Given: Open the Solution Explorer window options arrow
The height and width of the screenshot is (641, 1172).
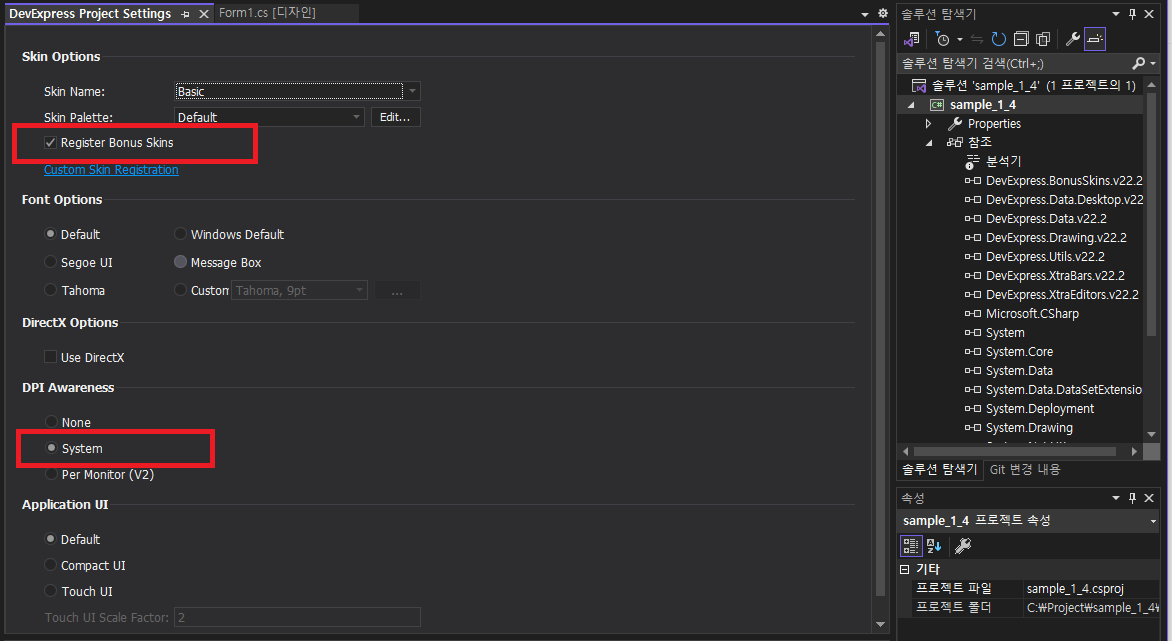Looking at the screenshot, I should pyautogui.click(x=1116, y=13).
